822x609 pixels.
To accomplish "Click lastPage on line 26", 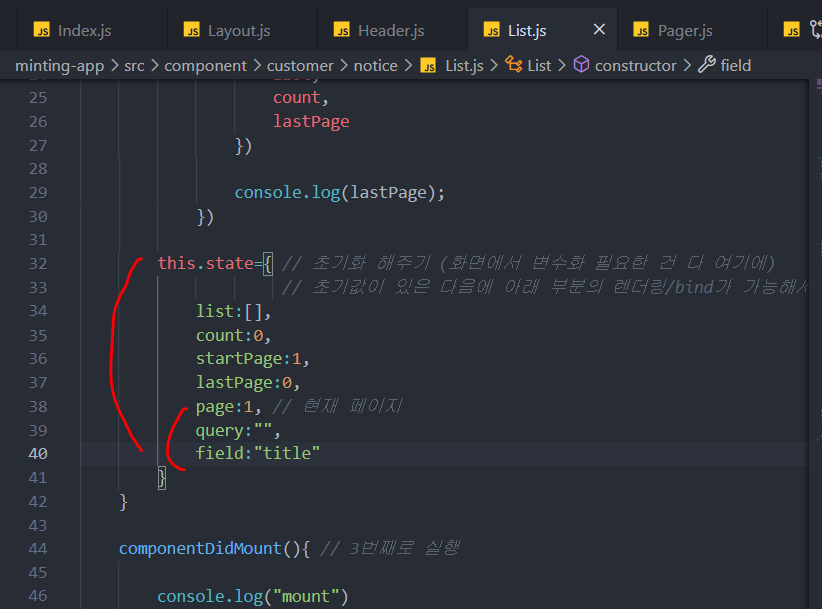I will tap(311, 121).
